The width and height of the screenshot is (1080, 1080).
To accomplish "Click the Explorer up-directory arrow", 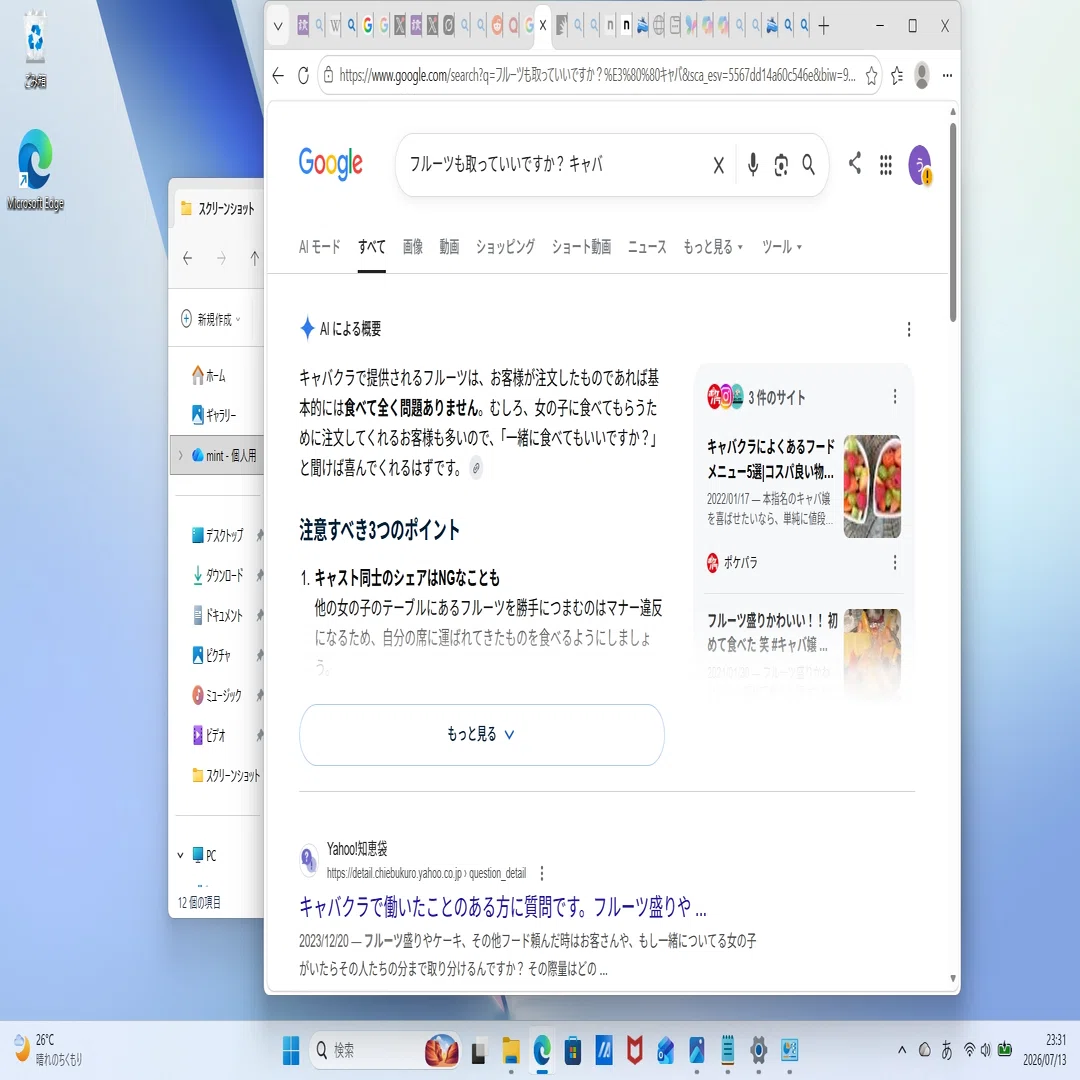I will click(x=255, y=258).
